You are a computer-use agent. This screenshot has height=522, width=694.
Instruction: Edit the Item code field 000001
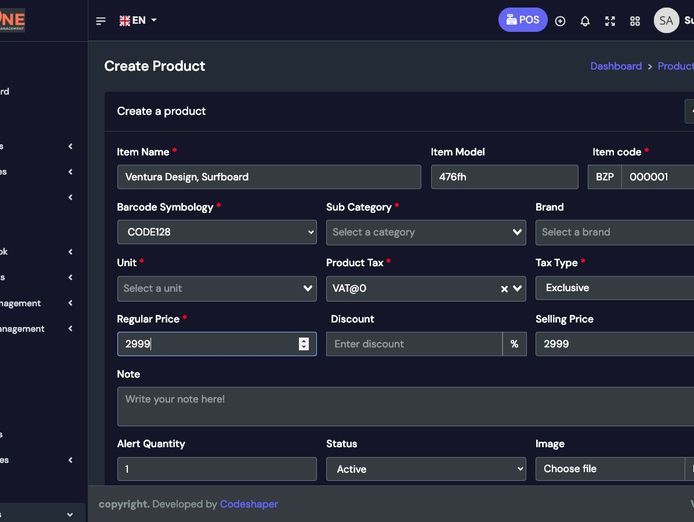[657, 177]
